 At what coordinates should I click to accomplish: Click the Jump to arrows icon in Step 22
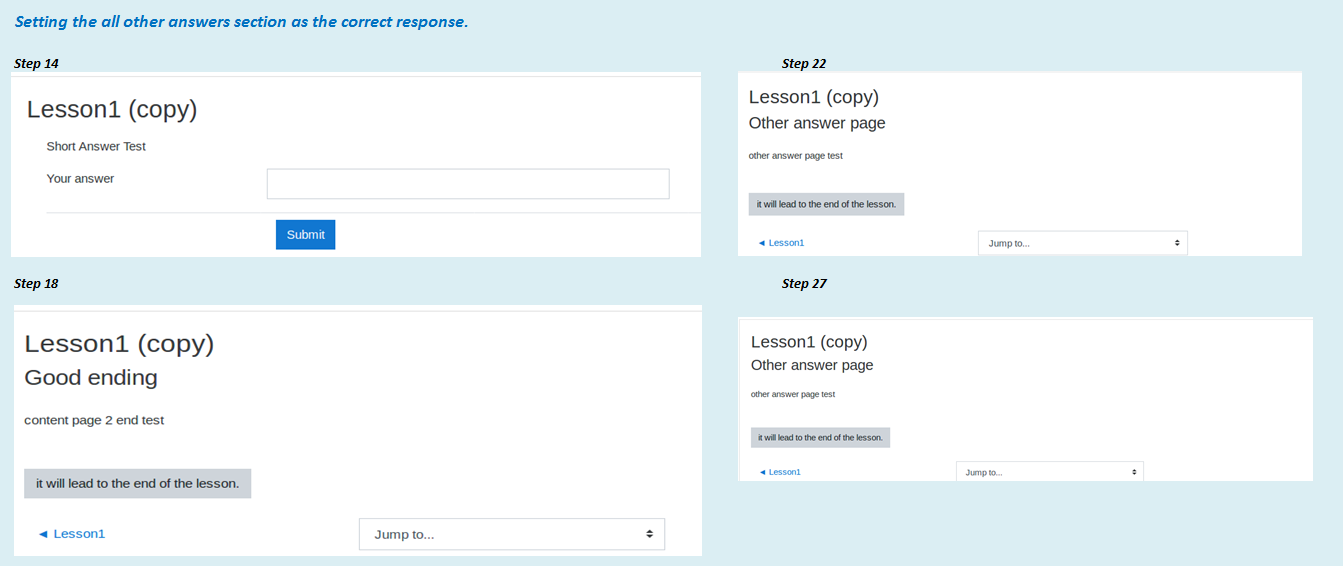click(x=1177, y=243)
